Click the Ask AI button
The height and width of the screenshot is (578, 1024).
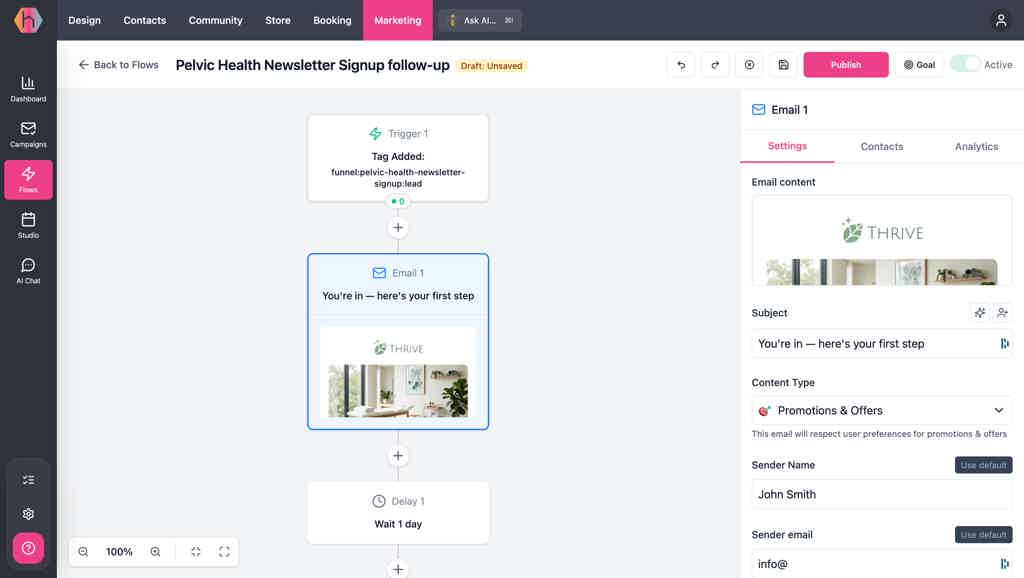(x=480, y=20)
